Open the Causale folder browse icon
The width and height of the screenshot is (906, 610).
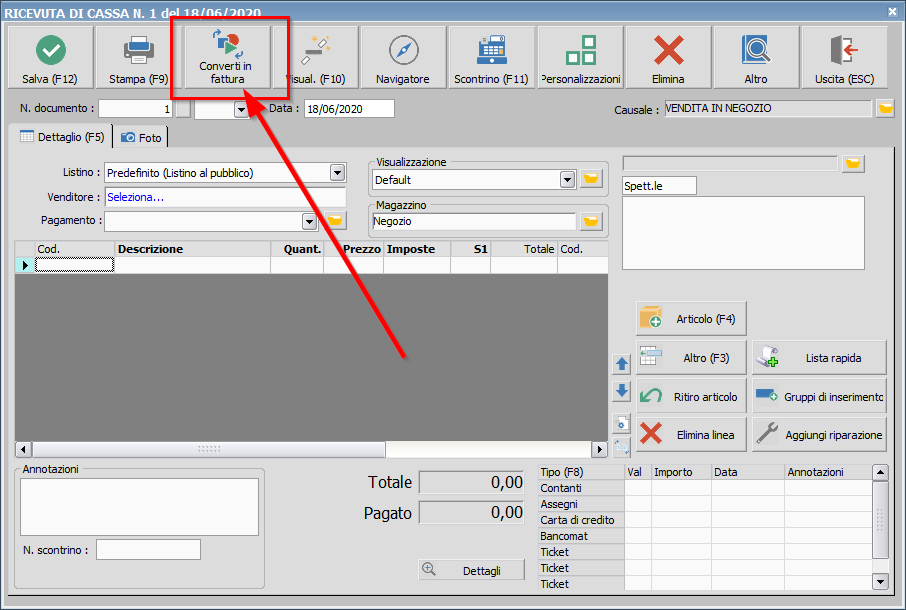pyautogui.click(x=885, y=108)
